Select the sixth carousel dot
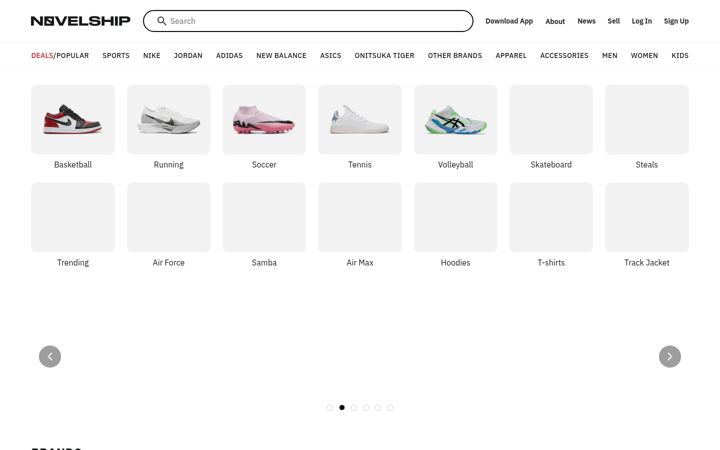Image resolution: width=720 pixels, height=450 pixels. 389,407
